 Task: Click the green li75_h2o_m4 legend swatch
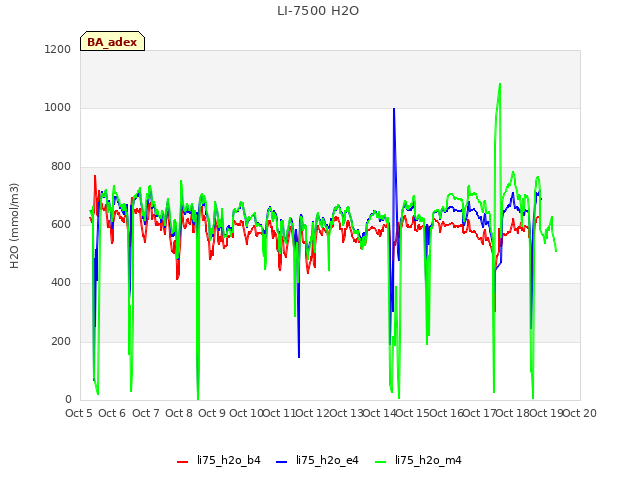(380, 462)
